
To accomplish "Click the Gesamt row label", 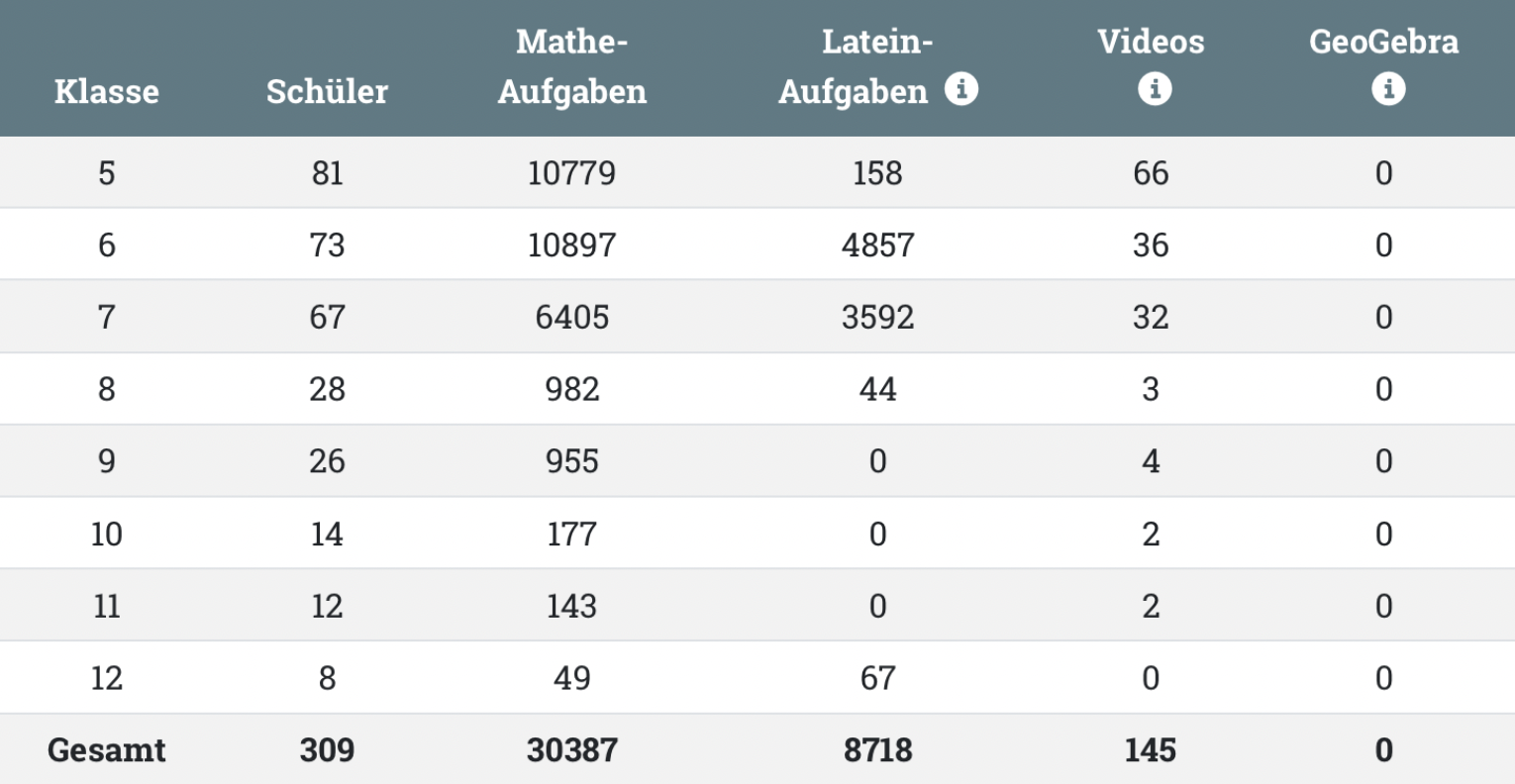I will 106,750.
